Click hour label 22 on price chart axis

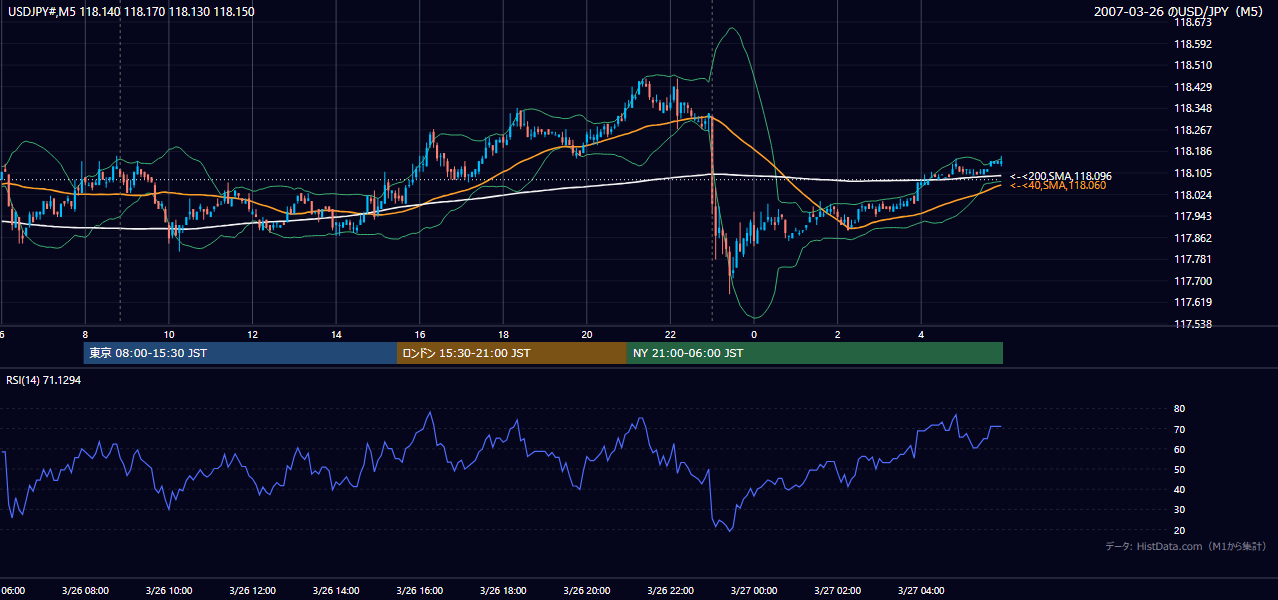point(670,335)
